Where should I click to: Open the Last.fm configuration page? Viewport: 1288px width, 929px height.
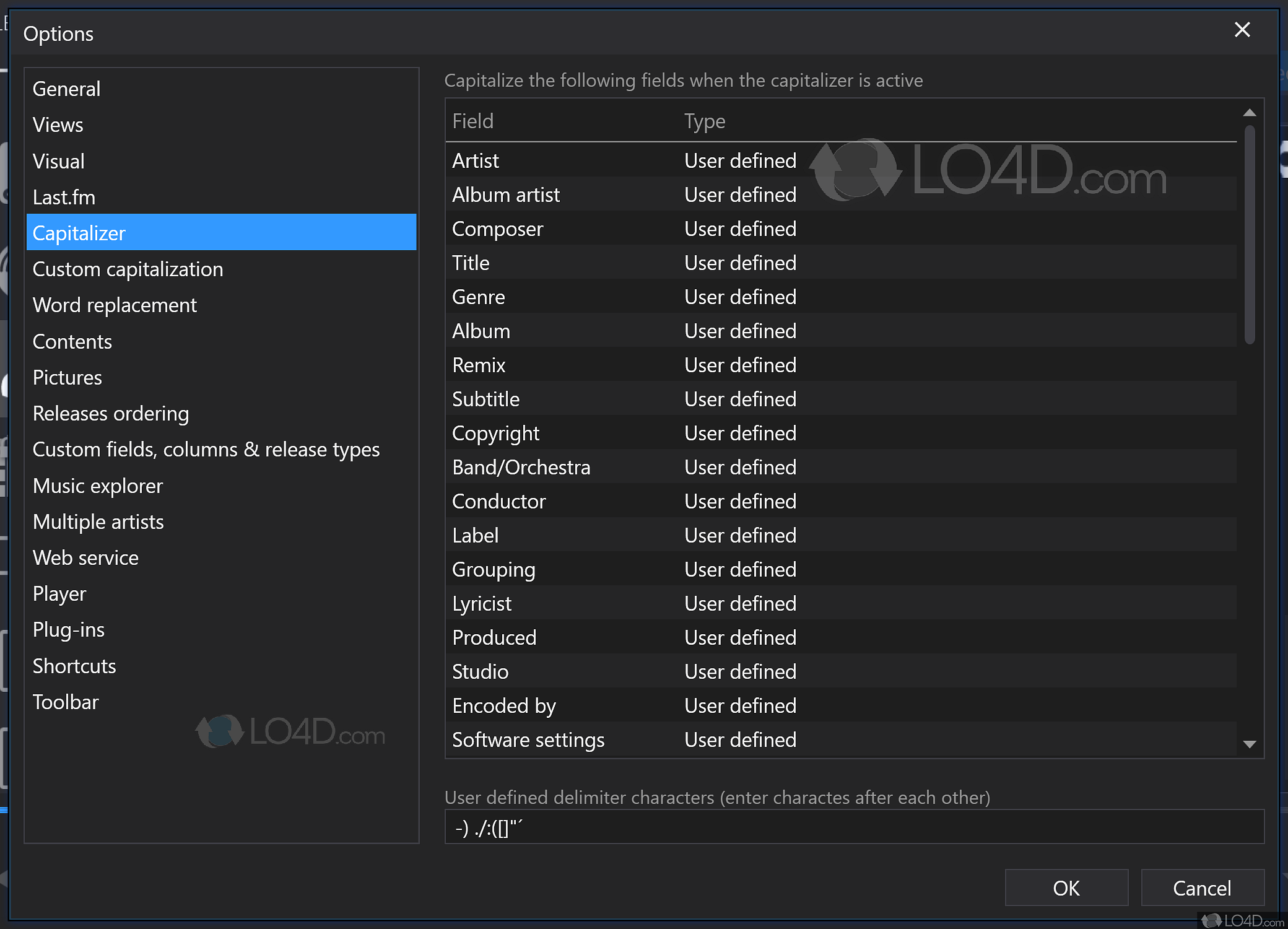(64, 197)
